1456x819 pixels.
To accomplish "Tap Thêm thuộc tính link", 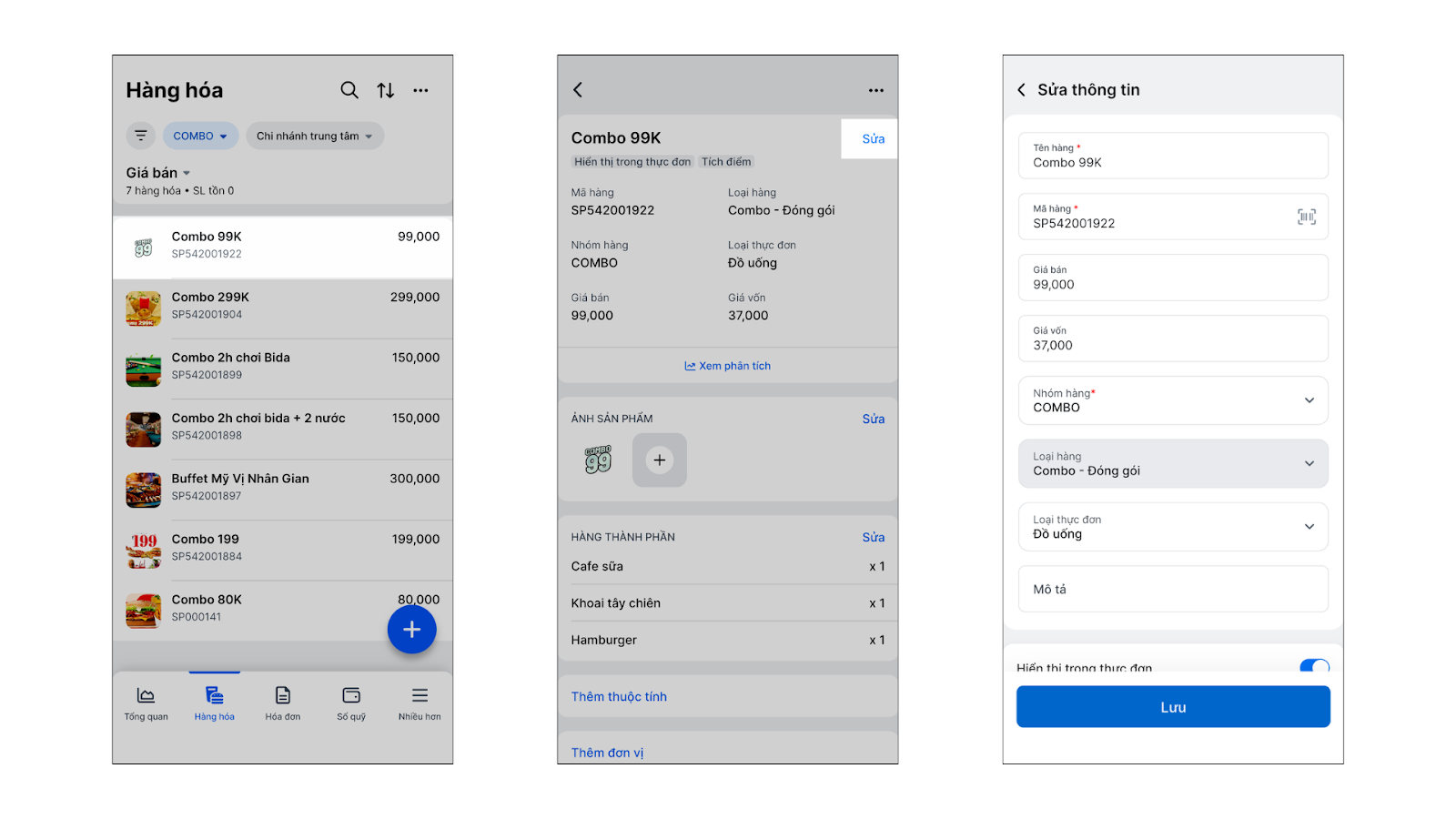I will [619, 696].
